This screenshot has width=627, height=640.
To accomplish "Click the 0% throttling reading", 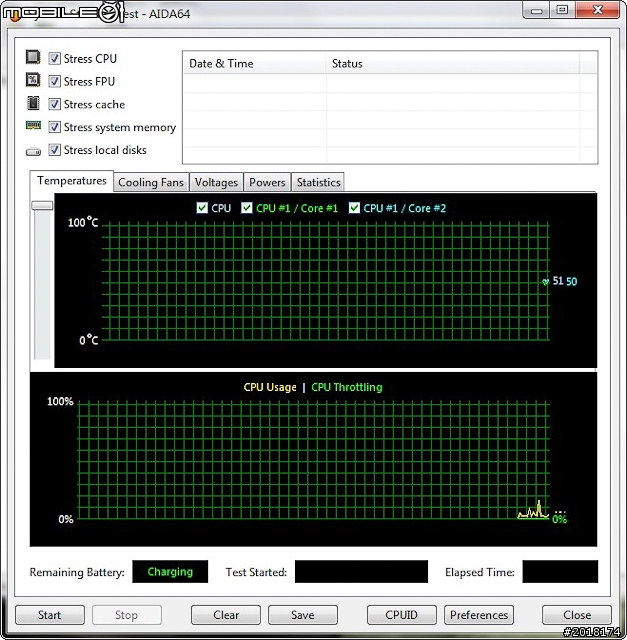I will [559, 519].
